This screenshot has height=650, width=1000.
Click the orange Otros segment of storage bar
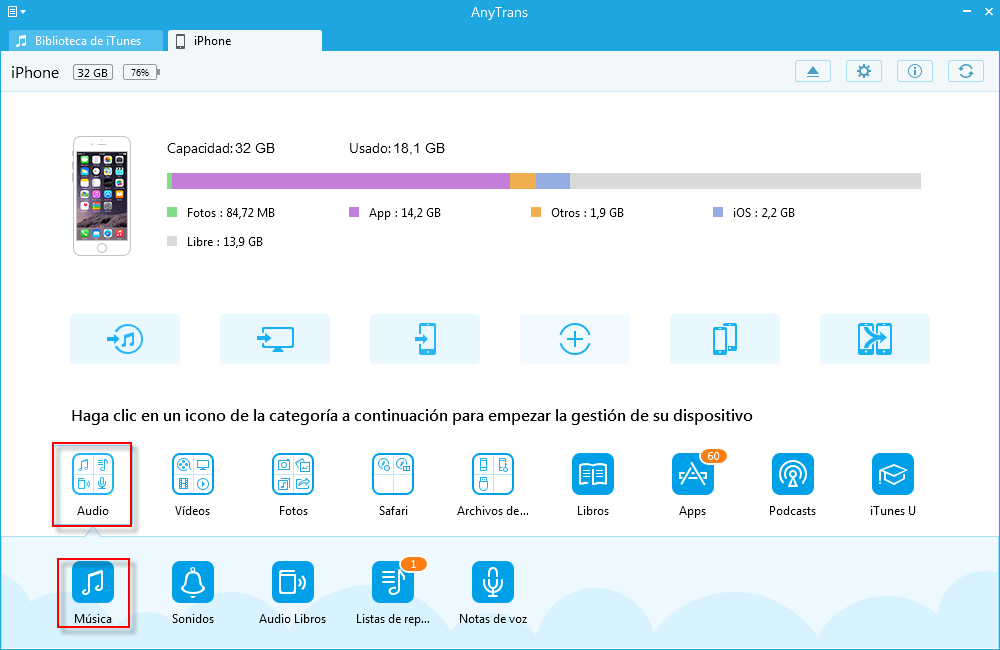coord(523,181)
